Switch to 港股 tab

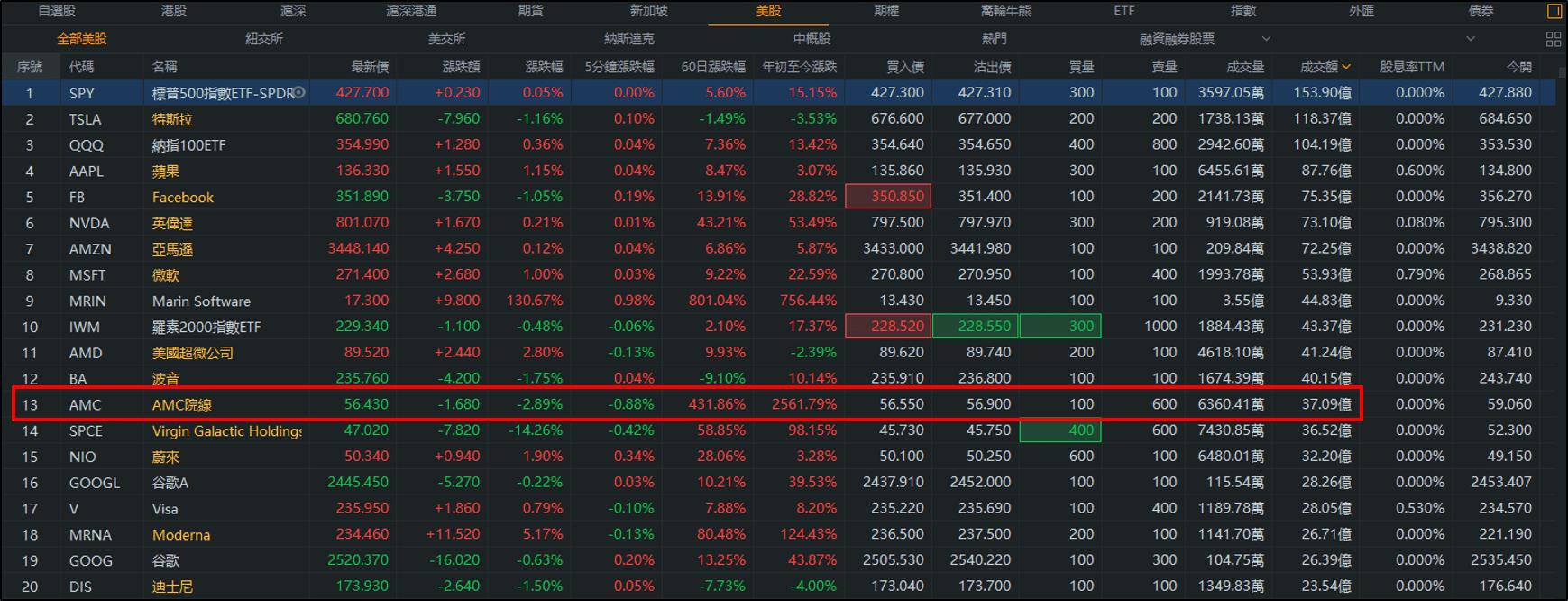[174, 11]
